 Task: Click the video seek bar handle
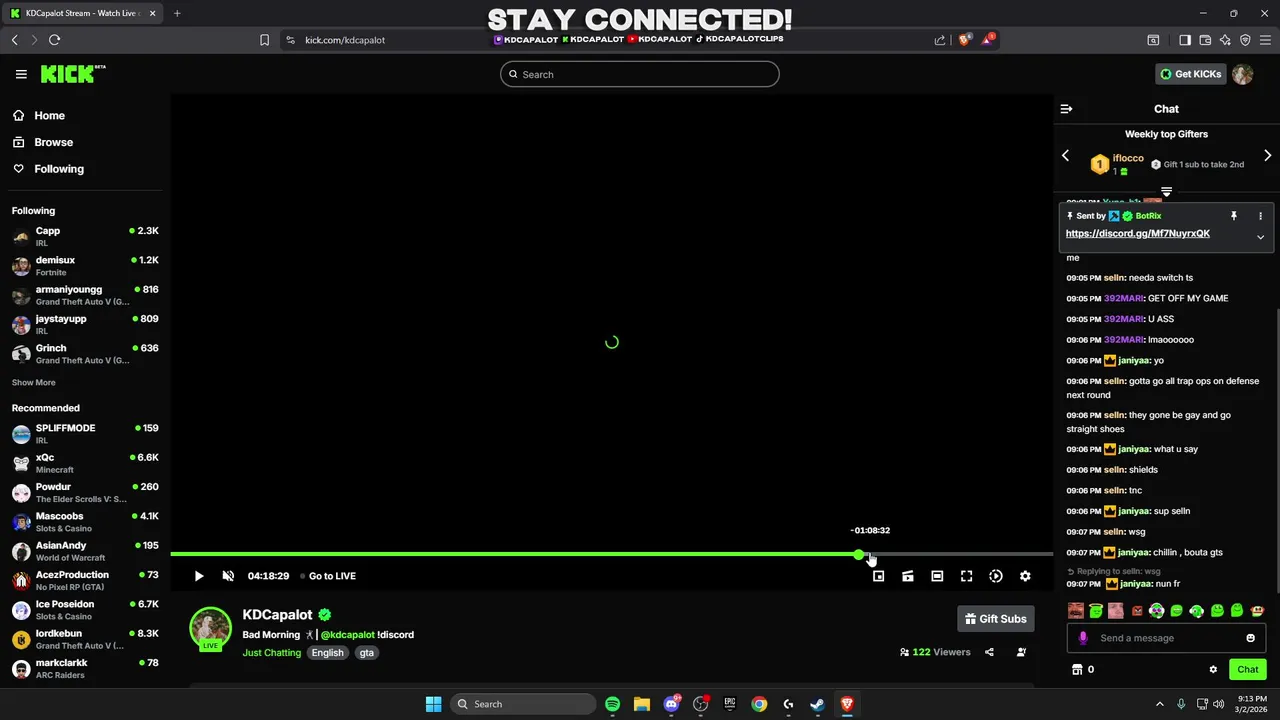[x=859, y=554]
